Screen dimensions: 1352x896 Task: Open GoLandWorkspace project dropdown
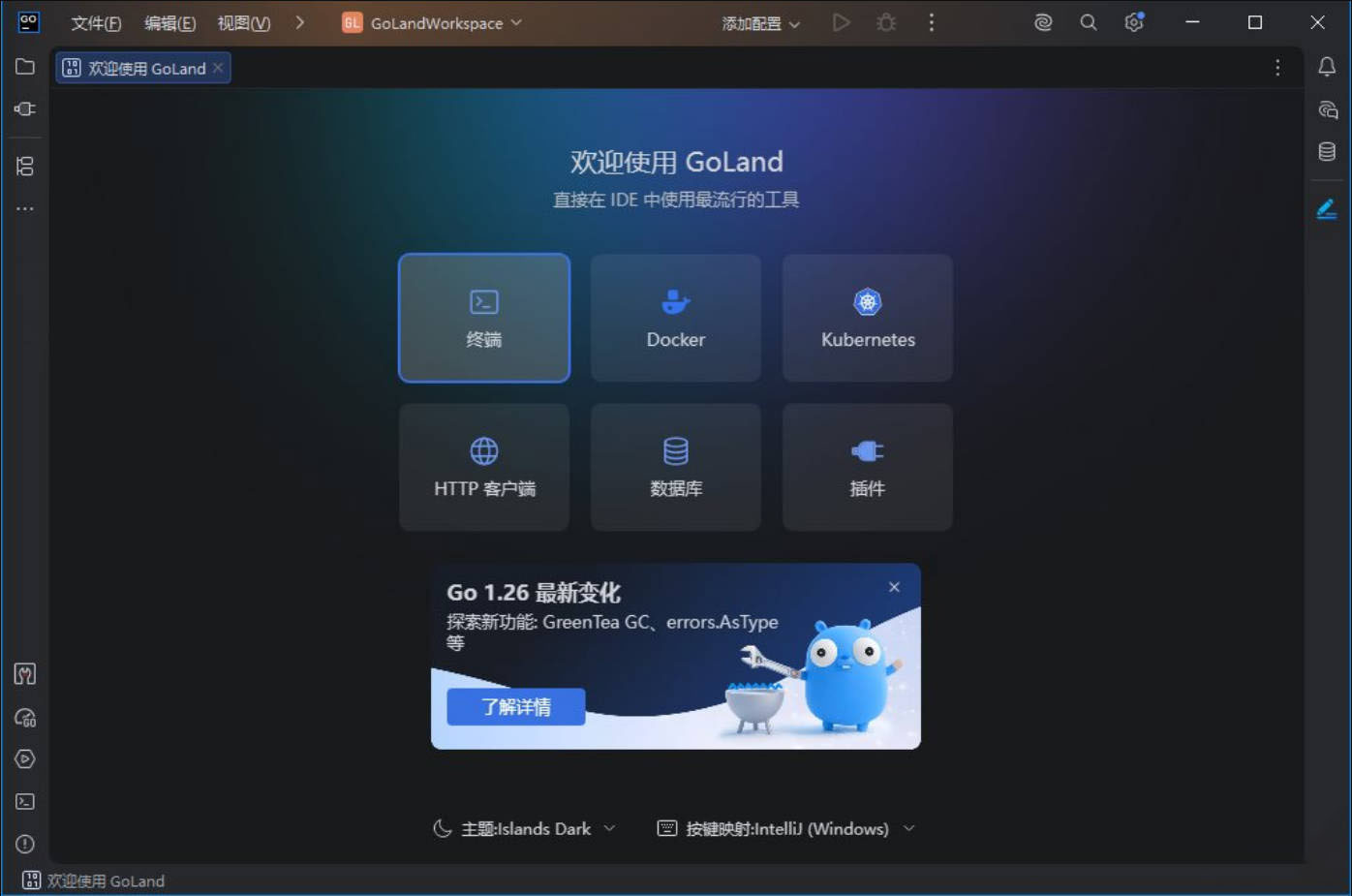[x=432, y=23]
